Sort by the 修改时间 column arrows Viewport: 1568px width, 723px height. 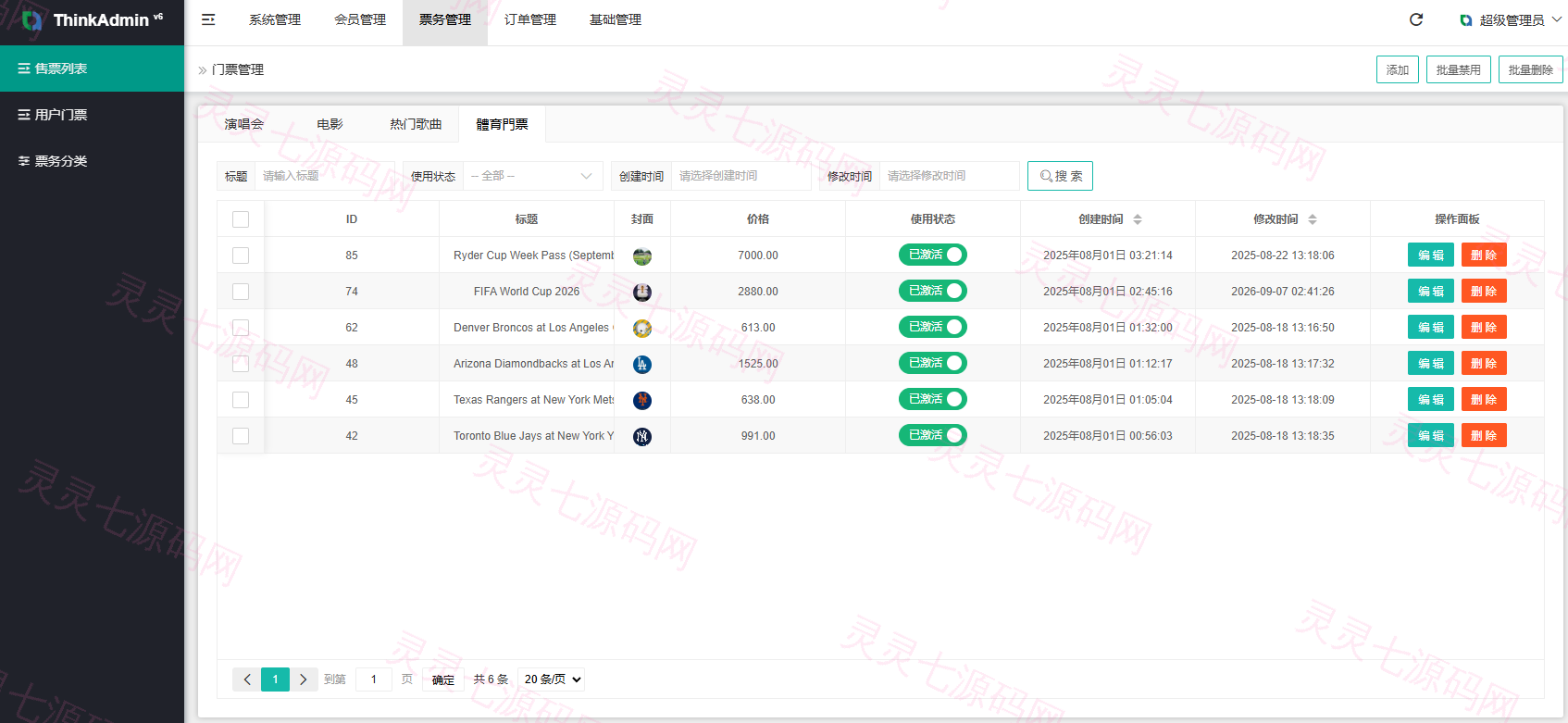coord(1313,219)
